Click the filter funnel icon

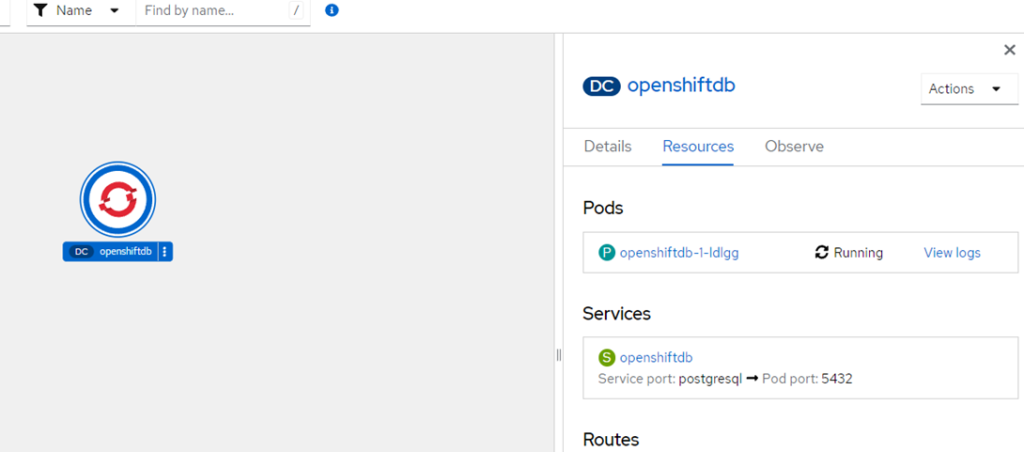41,10
